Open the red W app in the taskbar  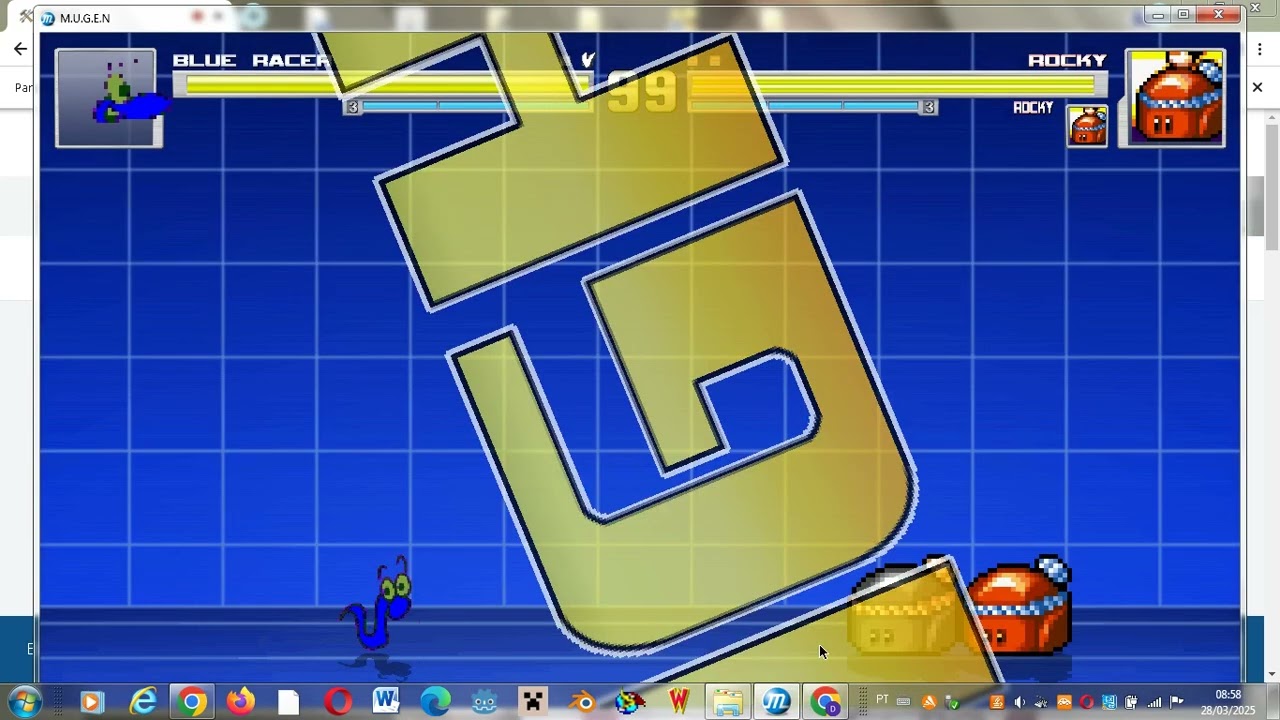679,702
